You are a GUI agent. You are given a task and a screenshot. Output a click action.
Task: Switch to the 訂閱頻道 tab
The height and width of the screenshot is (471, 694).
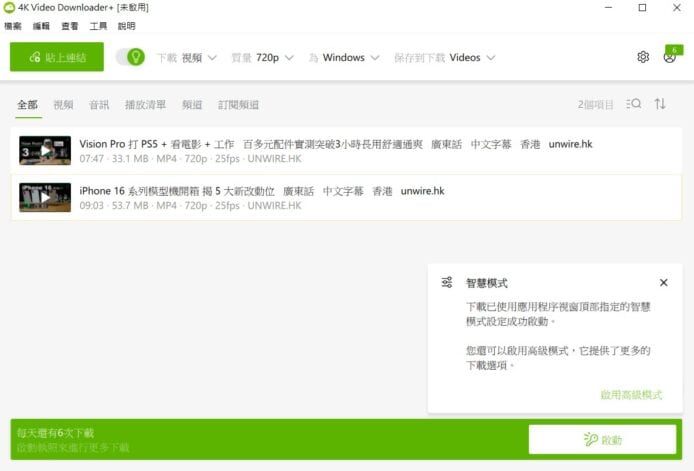click(238, 105)
